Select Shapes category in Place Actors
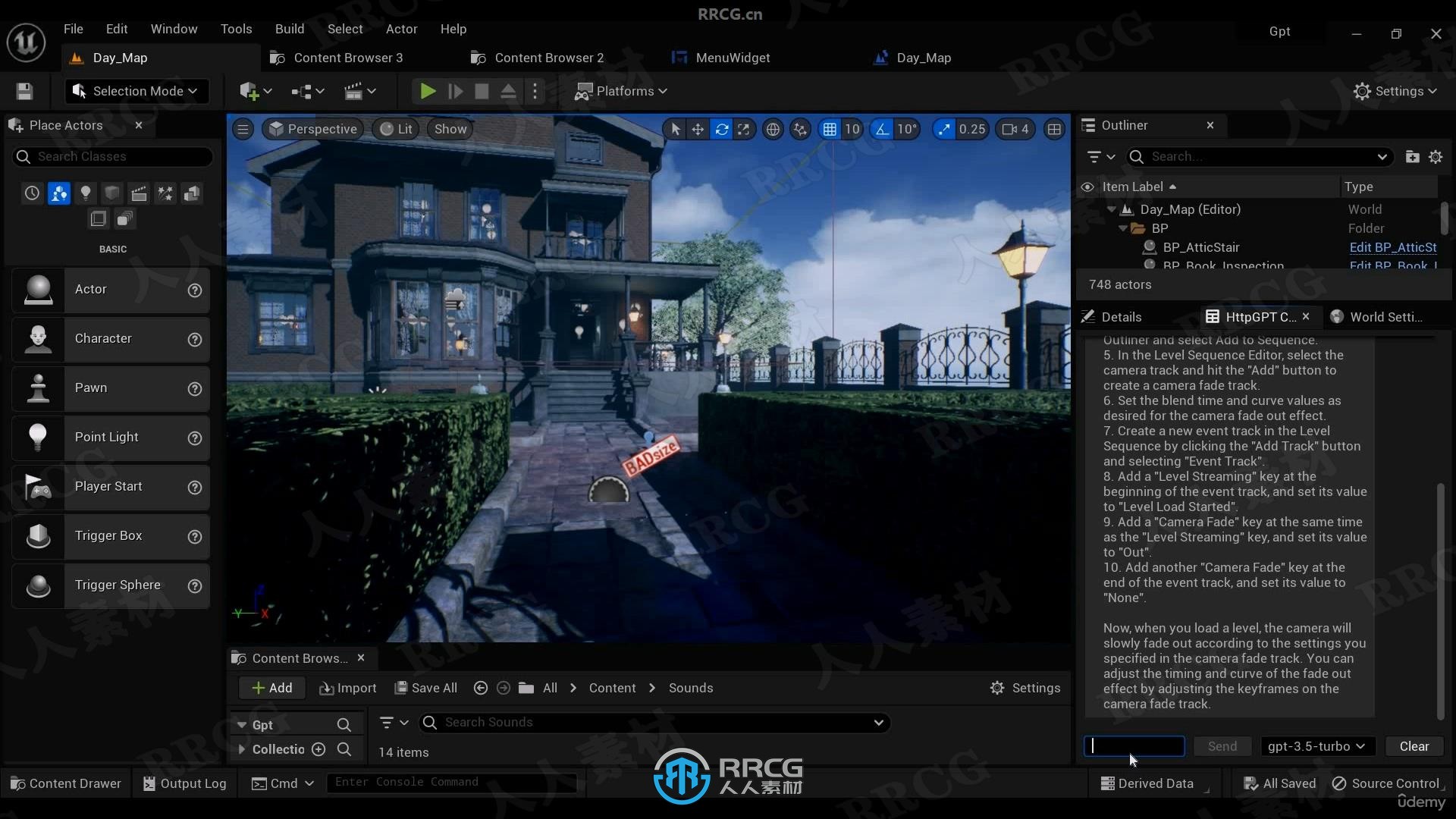 (111, 193)
